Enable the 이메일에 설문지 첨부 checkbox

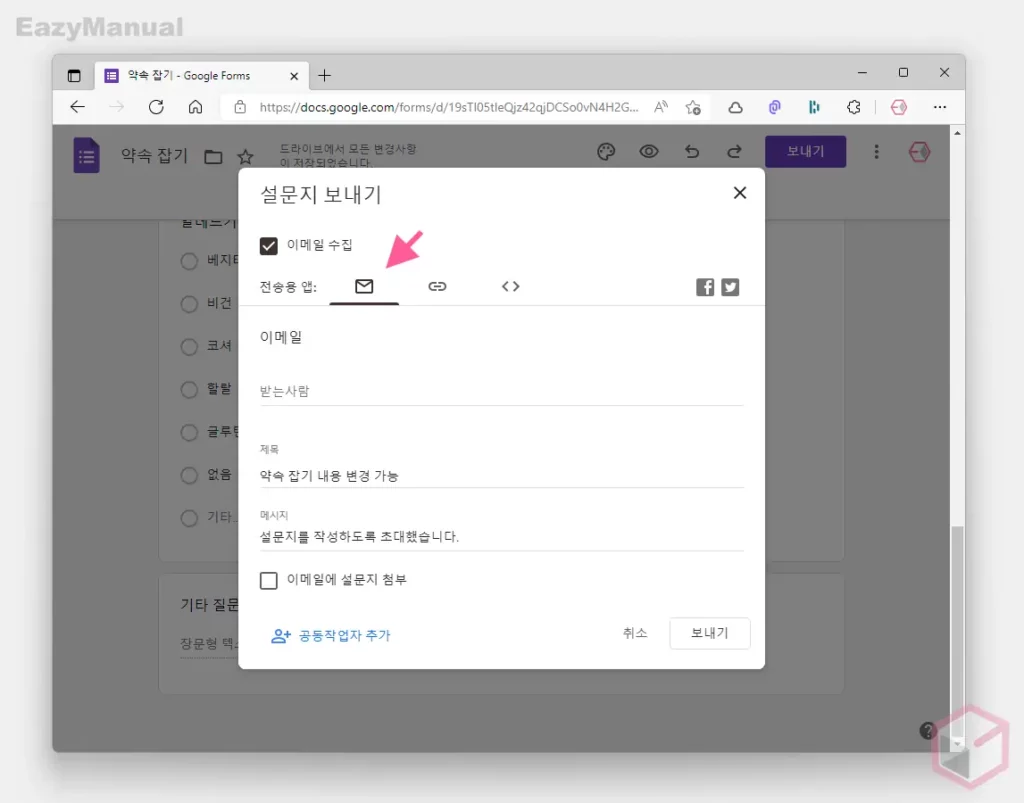pyautogui.click(x=268, y=580)
